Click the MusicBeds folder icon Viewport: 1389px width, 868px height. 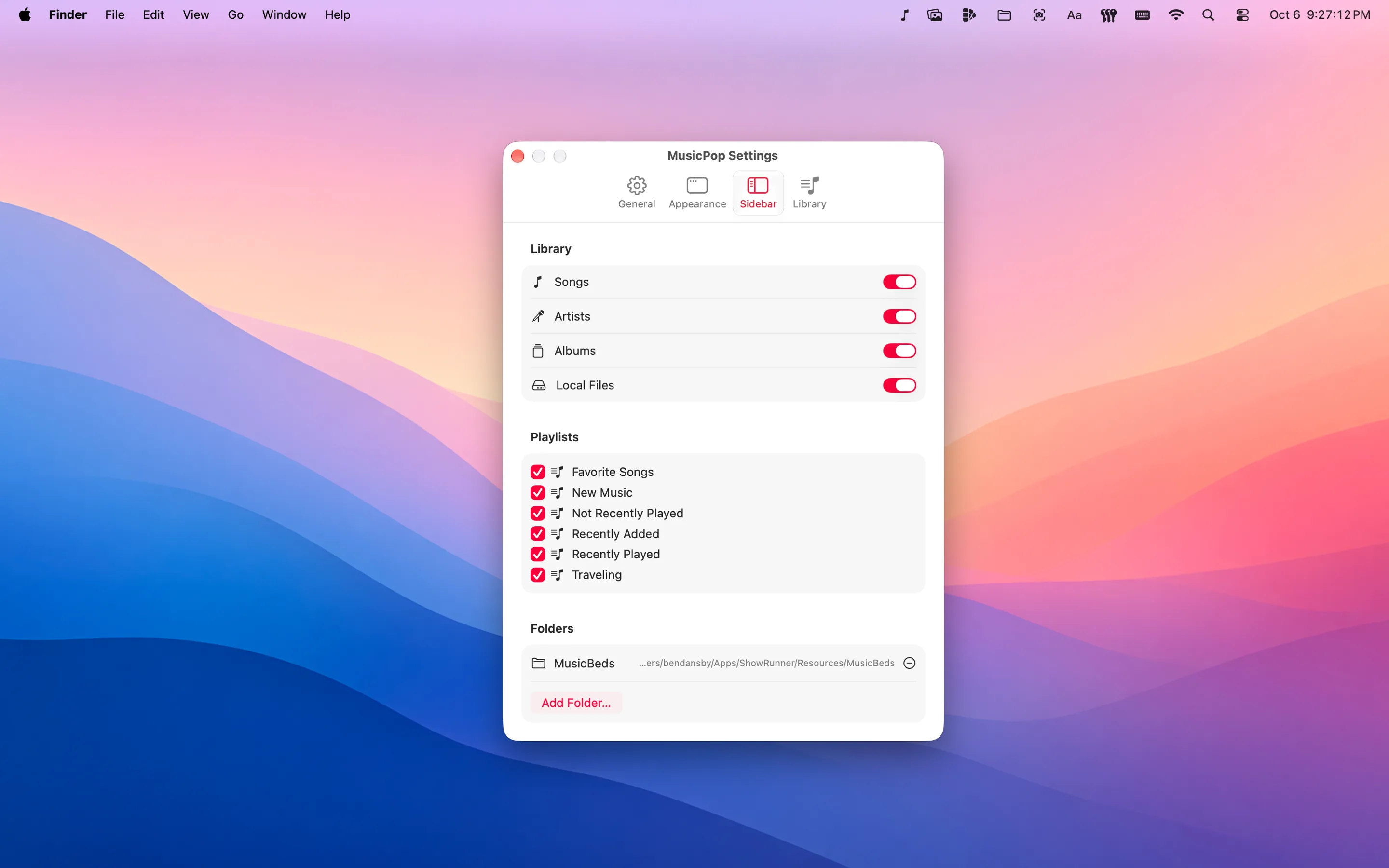538,663
